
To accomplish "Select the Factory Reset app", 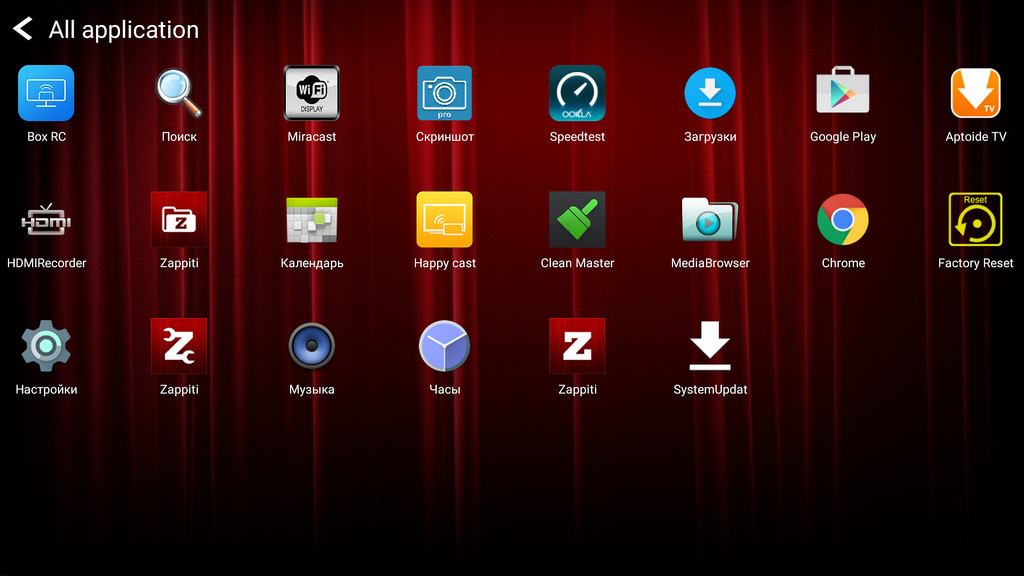I will (976, 219).
